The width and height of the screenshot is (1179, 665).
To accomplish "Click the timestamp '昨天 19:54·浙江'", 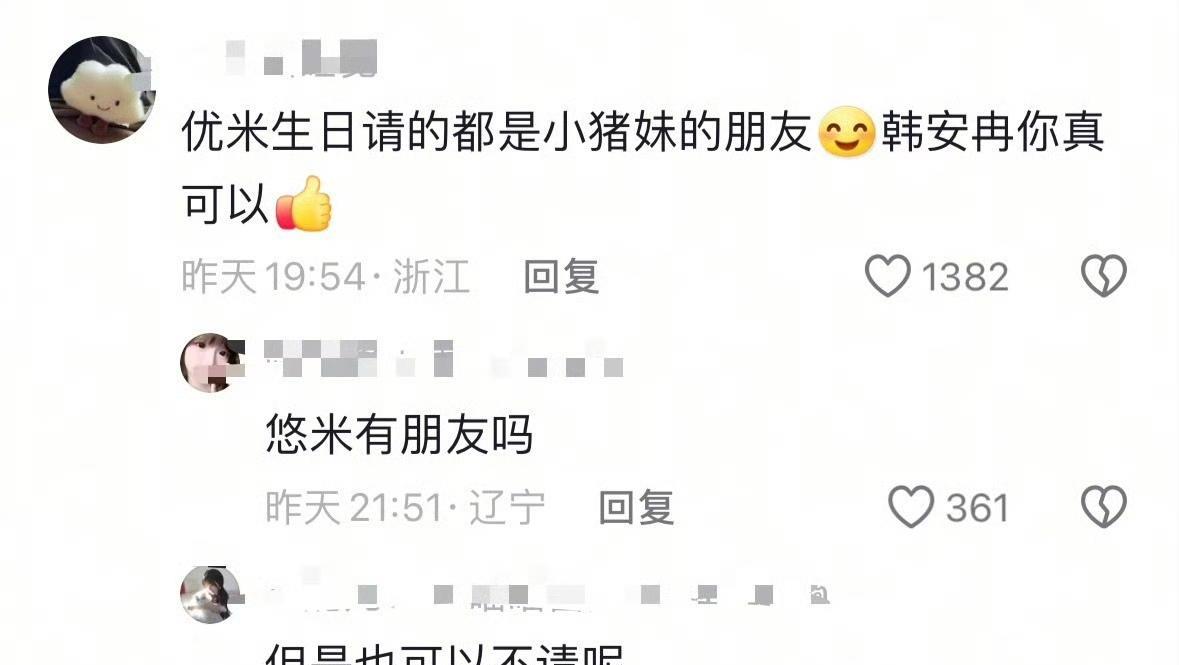I will point(326,276).
